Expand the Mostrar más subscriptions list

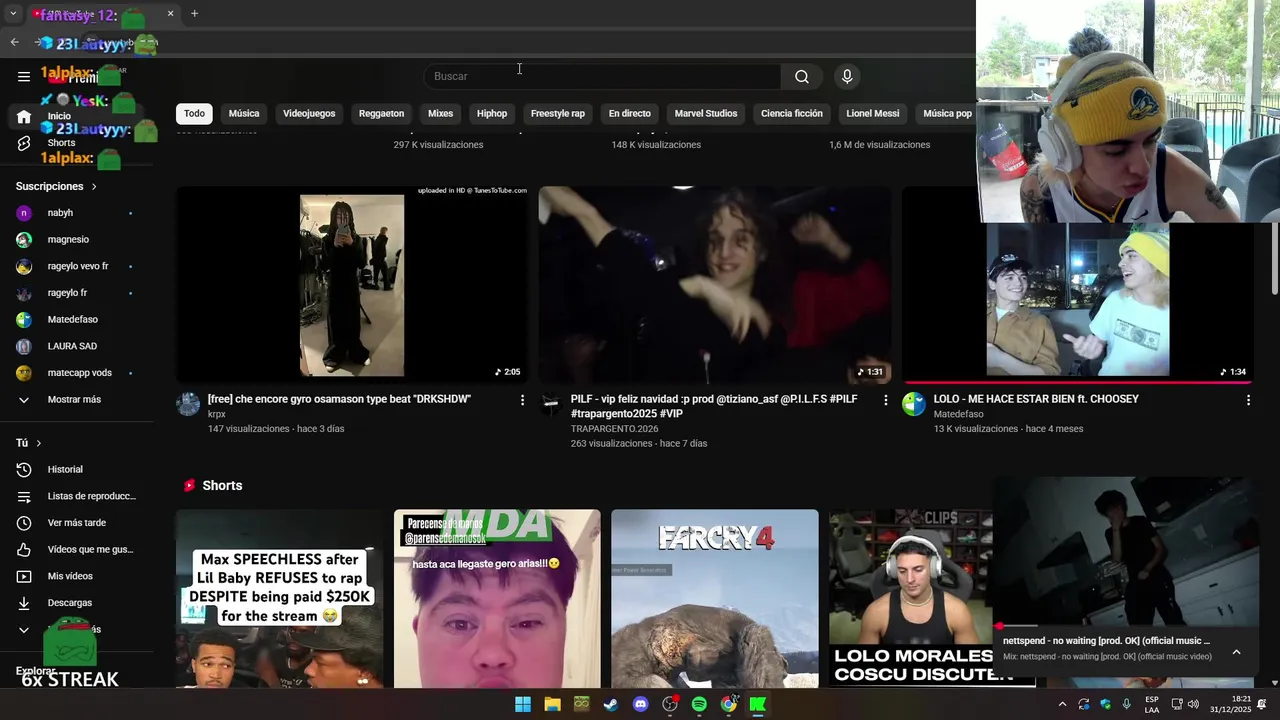click(x=75, y=400)
